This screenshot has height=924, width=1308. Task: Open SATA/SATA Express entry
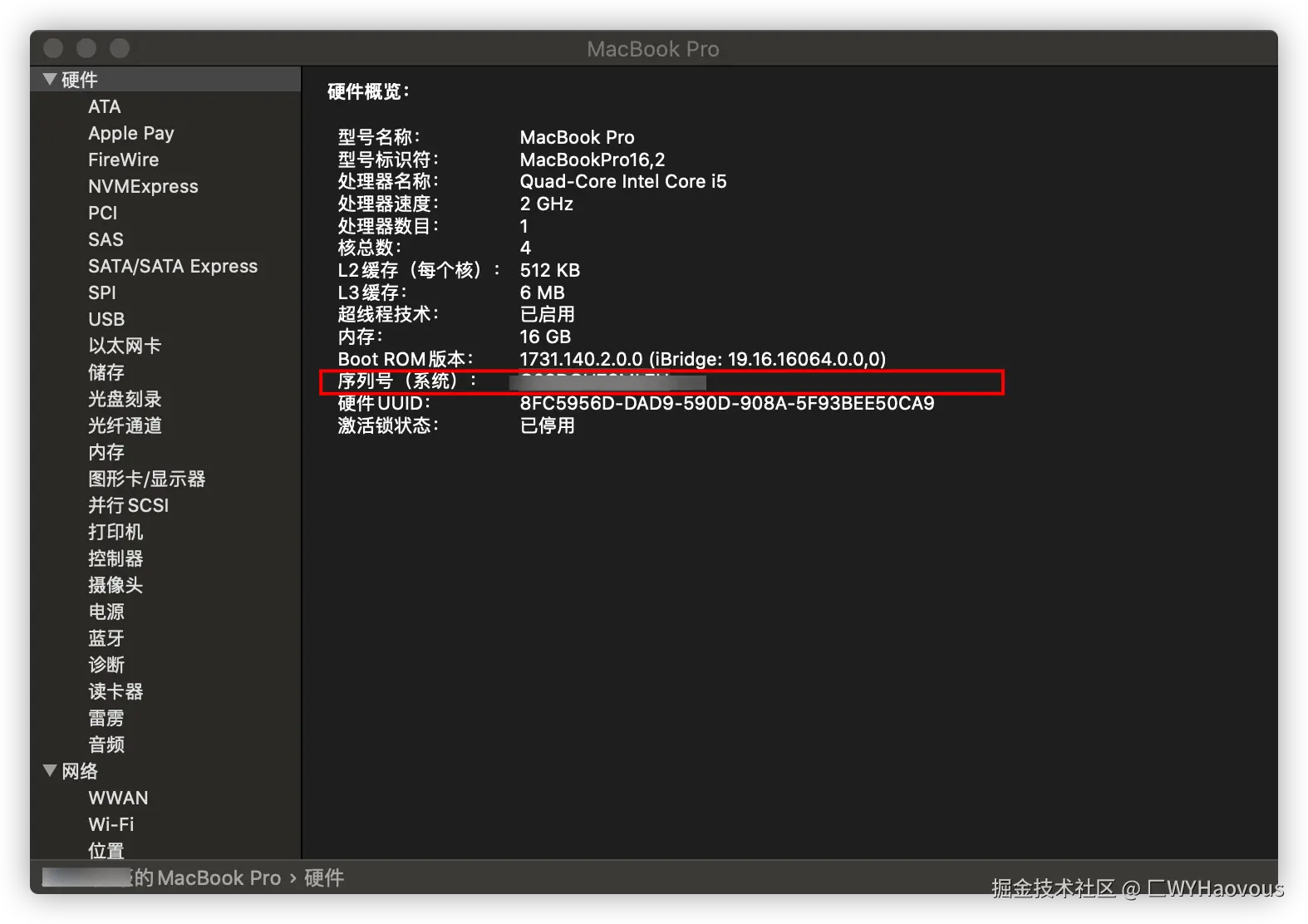[x=173, y=266]
